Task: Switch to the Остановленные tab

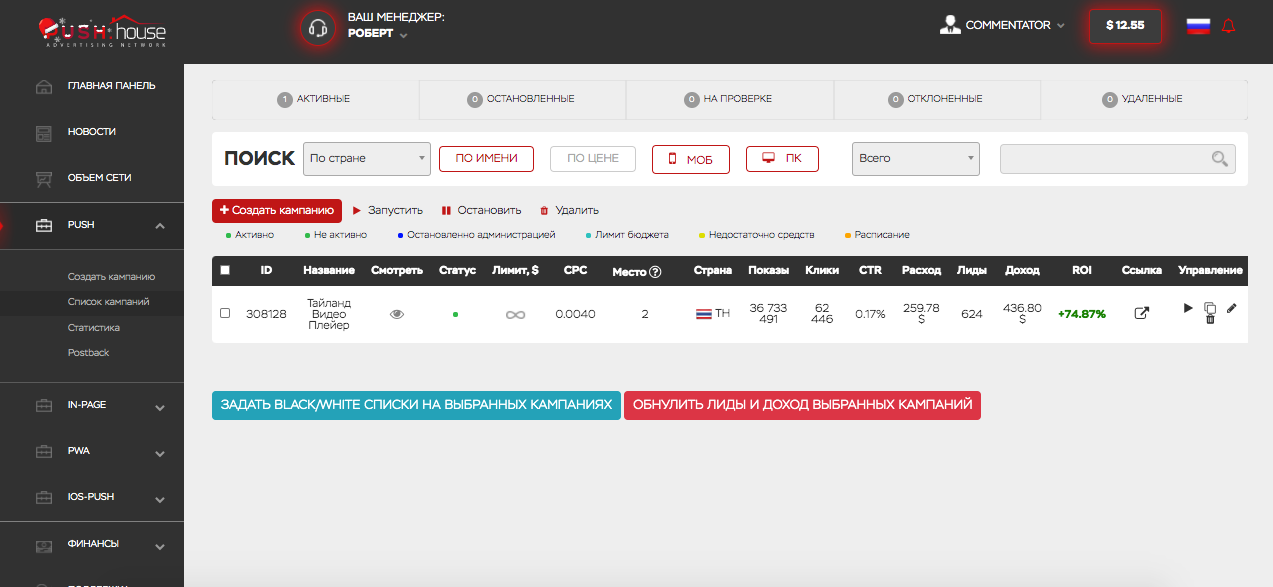Action: [x=522, y=99]
